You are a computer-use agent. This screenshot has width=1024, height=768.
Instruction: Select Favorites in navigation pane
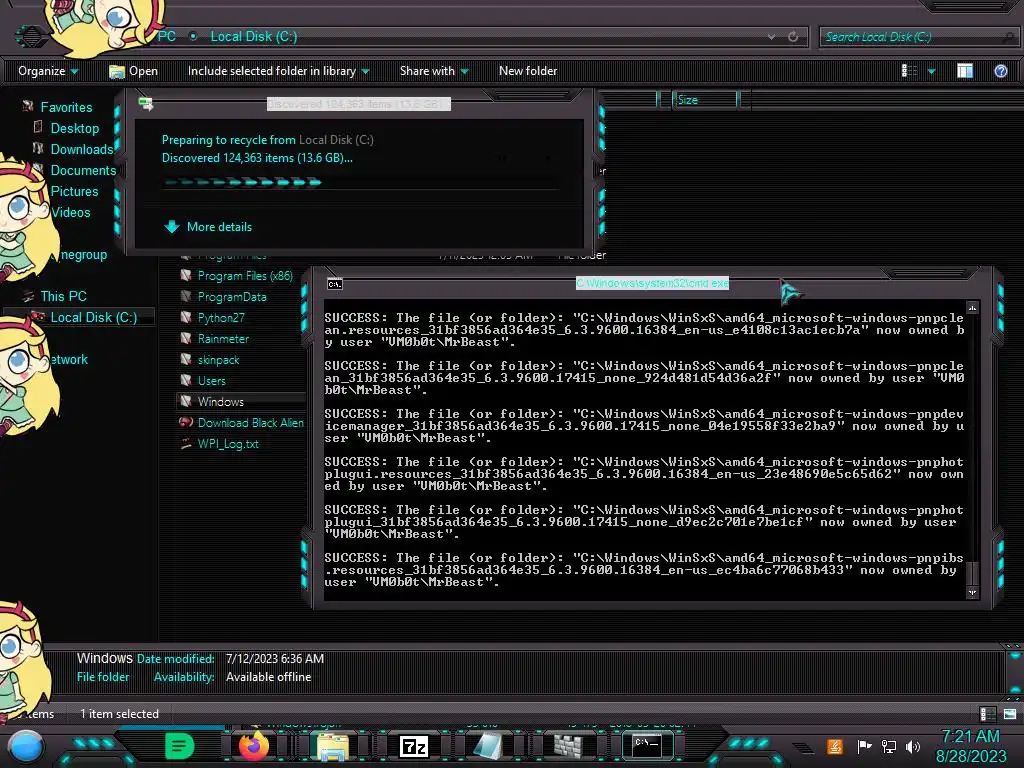[x=66, y=107]
